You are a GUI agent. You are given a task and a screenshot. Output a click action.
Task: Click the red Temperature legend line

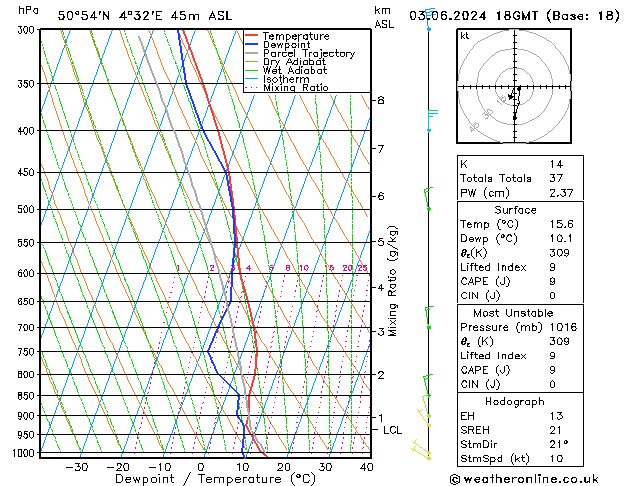(x=252, y=36)
